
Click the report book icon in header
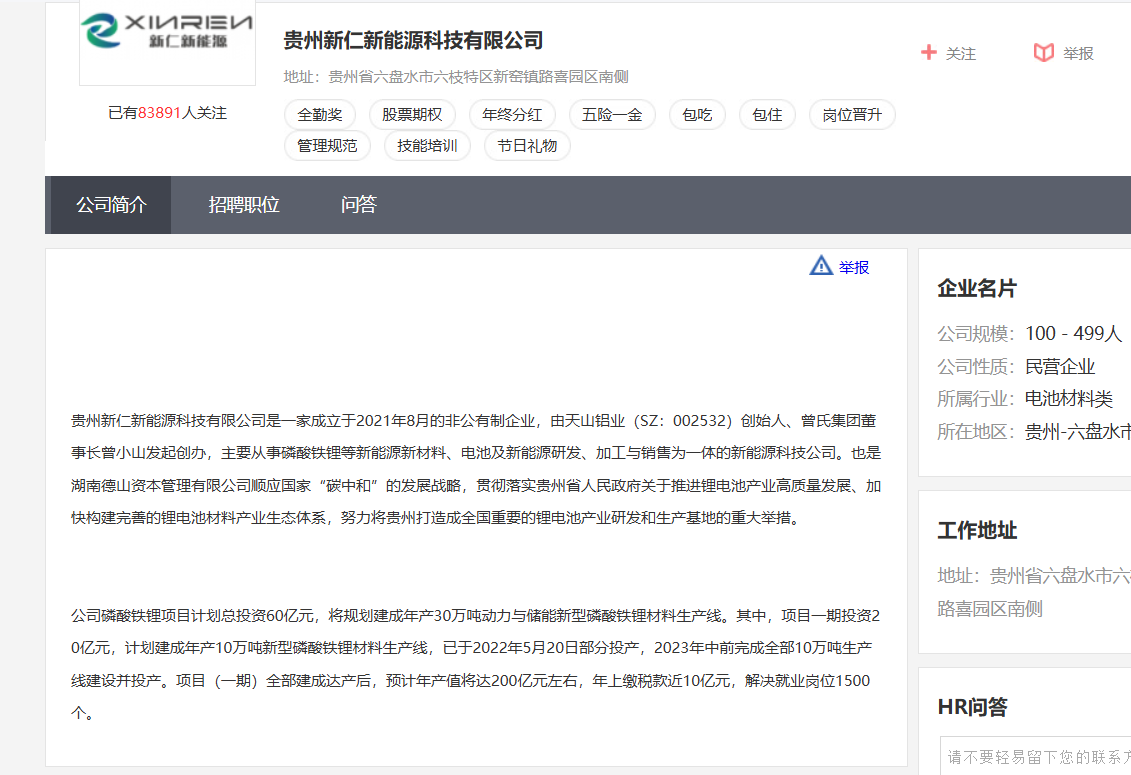tap(1043, 53)
